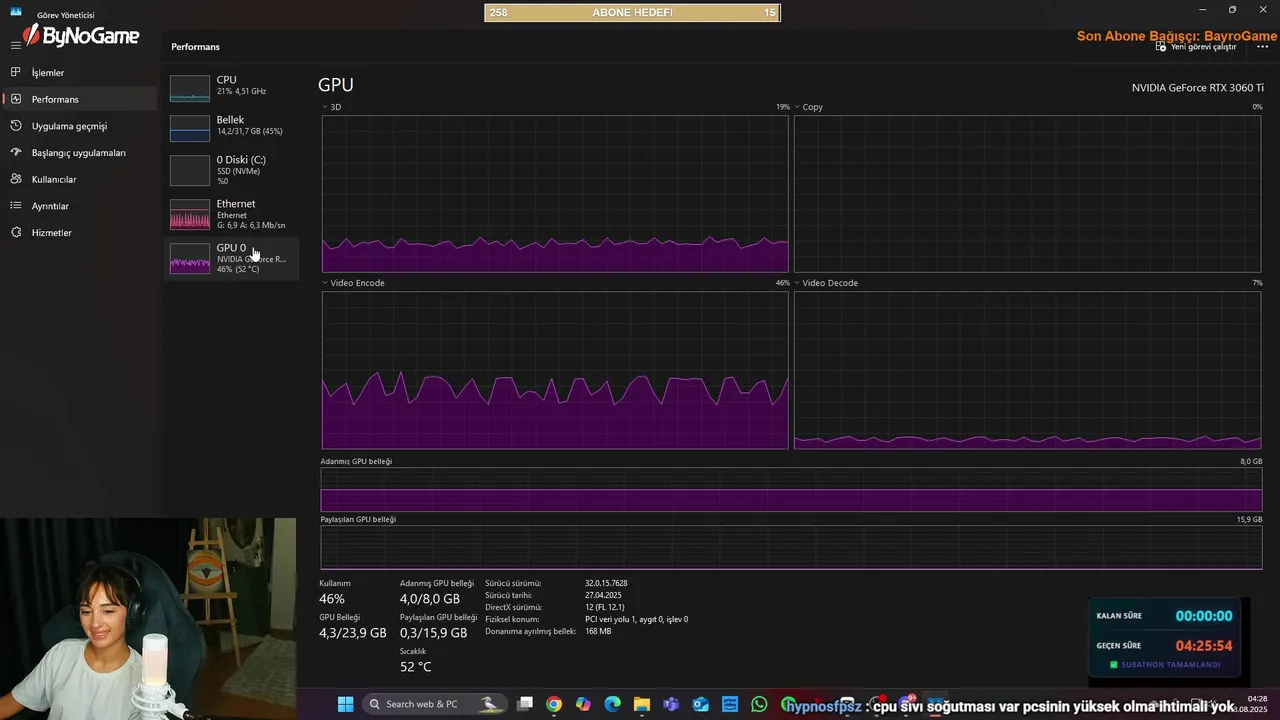This screenshot has height=720, width=1280.
Task: Select the Ethernet performance item
Action: [x=231, y=214]
